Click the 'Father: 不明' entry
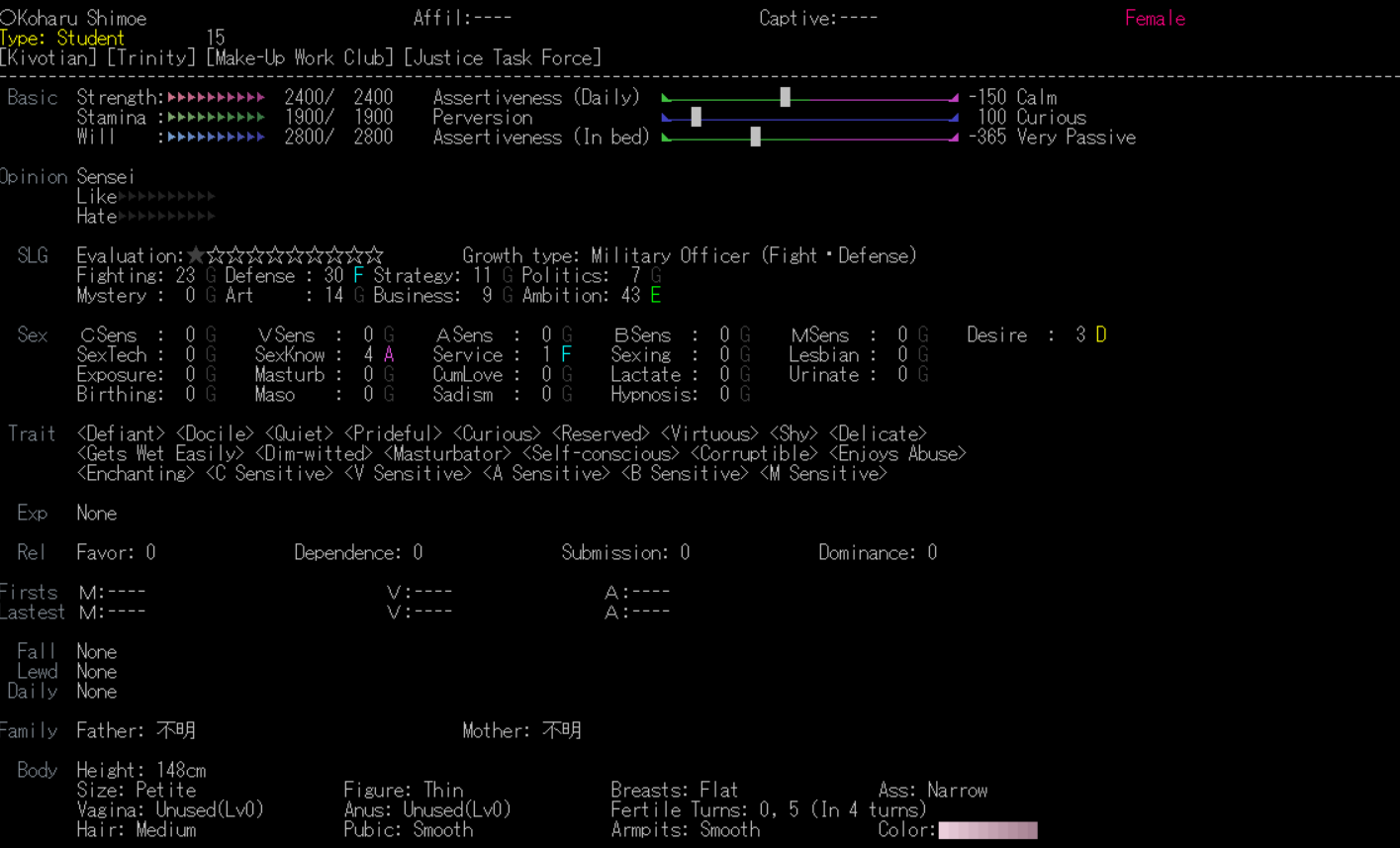1400x848 pixels. (x=136, y=731)
